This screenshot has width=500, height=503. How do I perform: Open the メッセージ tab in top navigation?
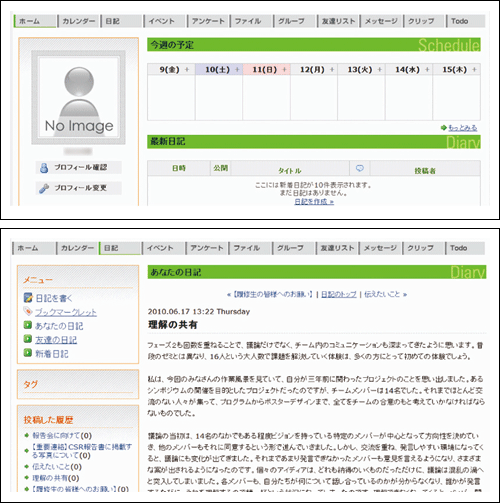[x=381, y=21]
